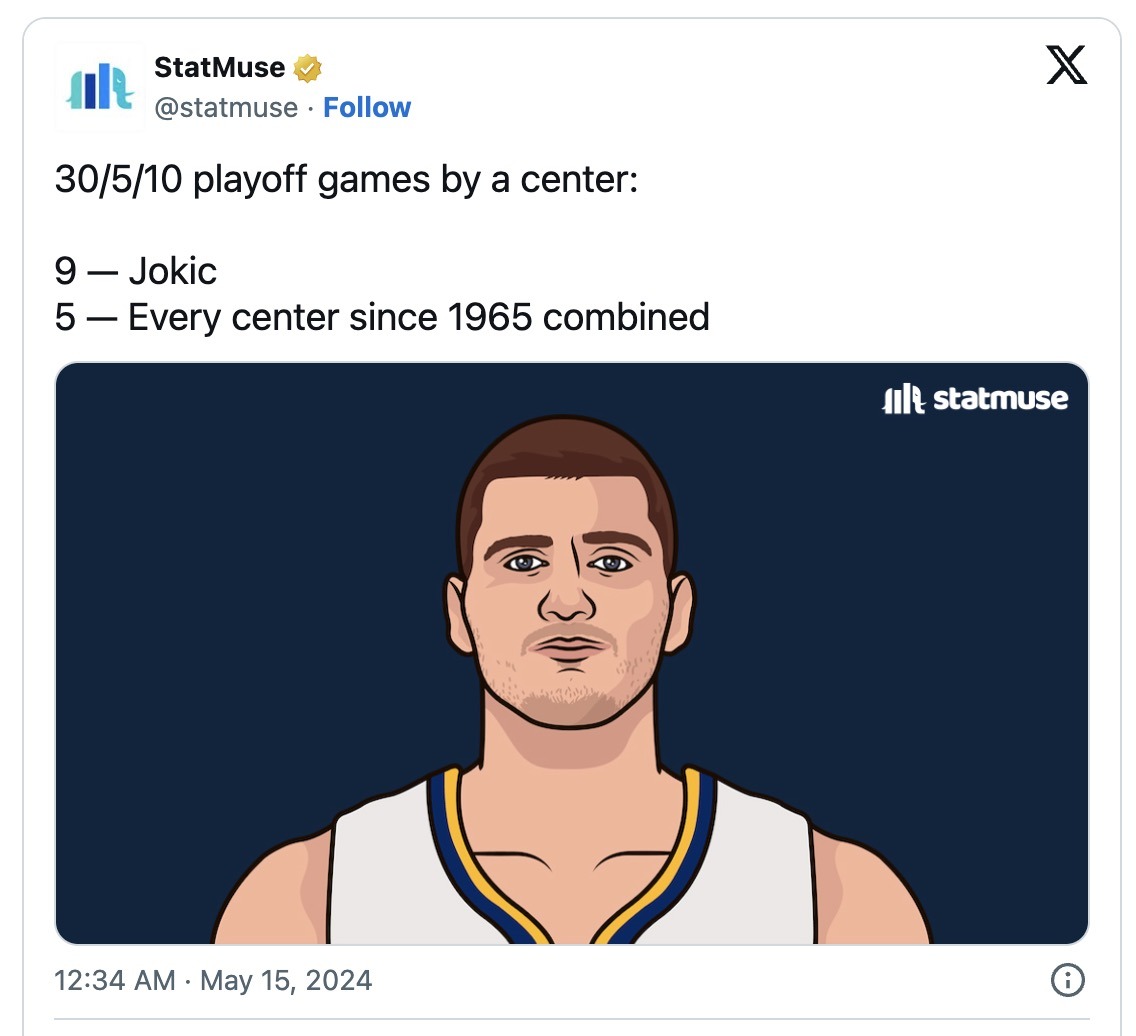Click the dark navy image background
Screen dimensions: 1136x1036
tap(217, 580)
